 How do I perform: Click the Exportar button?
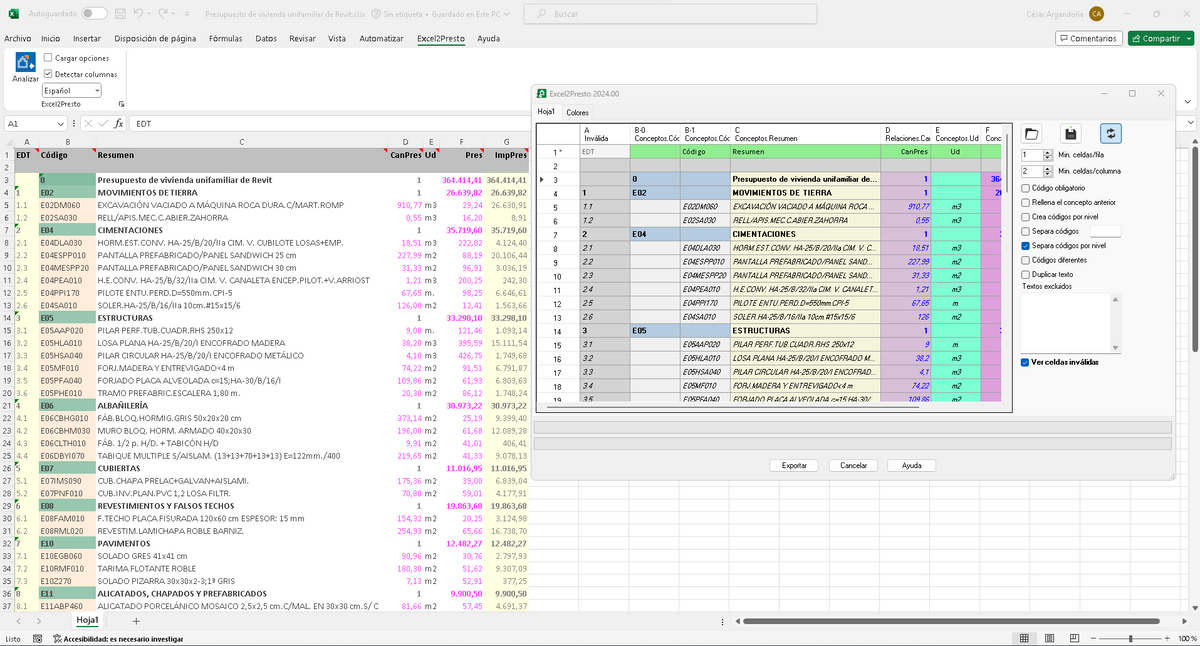click(794, 466)
